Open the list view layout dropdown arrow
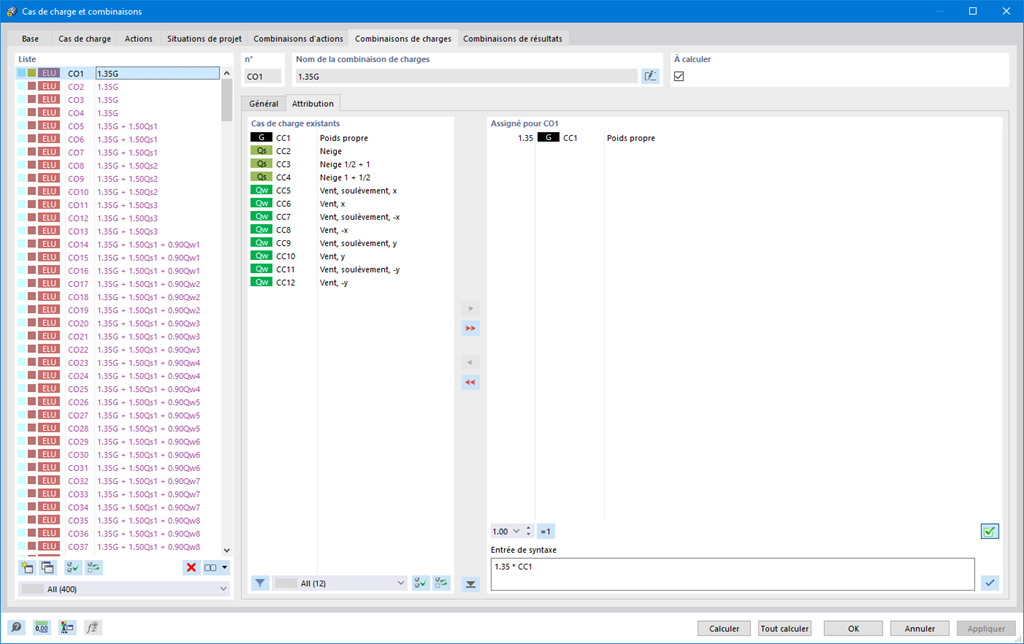The height and width of the screenshot is (644, 1024). [225, 568]
